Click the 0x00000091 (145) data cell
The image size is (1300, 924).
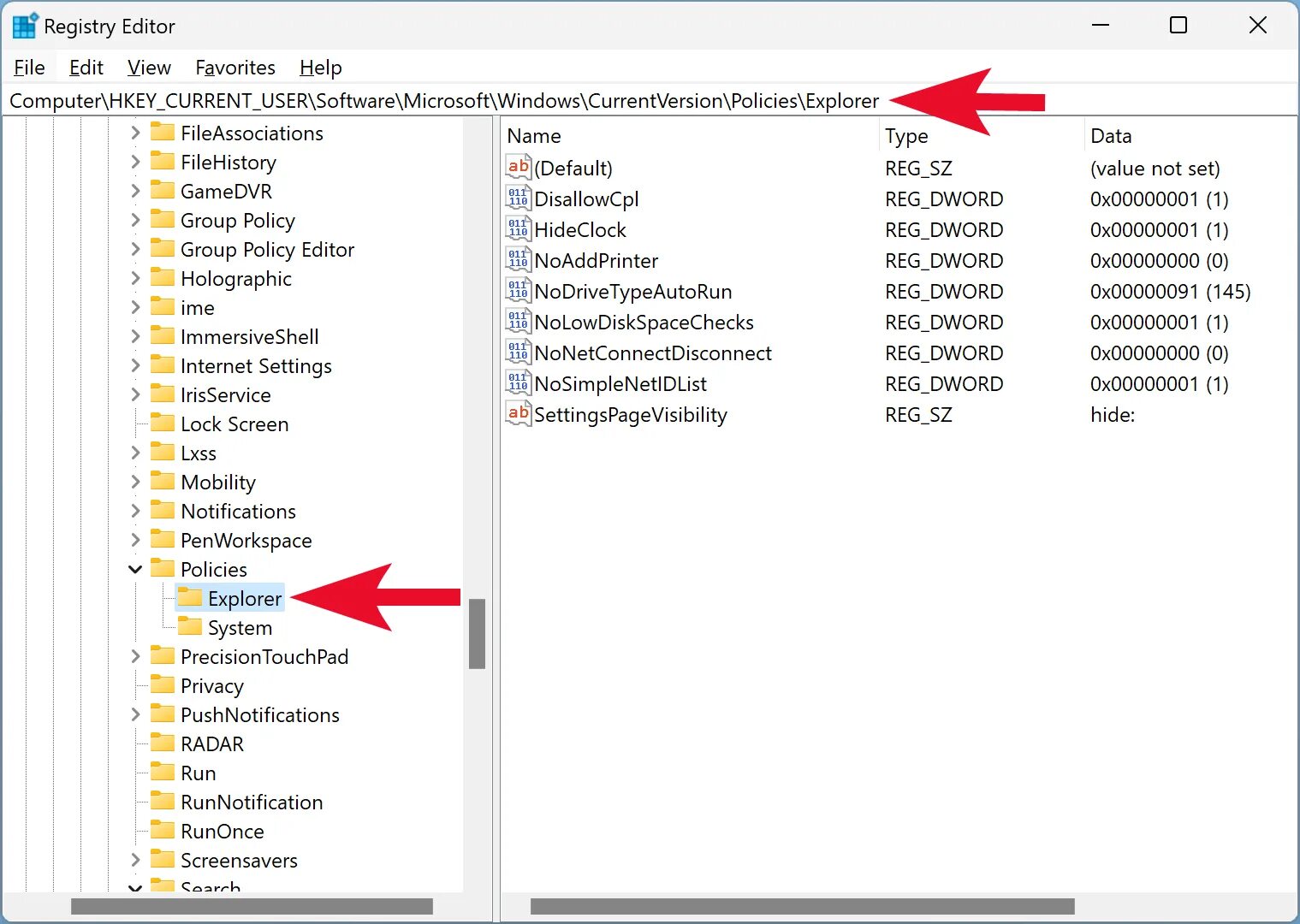[x=1171, y=292]
